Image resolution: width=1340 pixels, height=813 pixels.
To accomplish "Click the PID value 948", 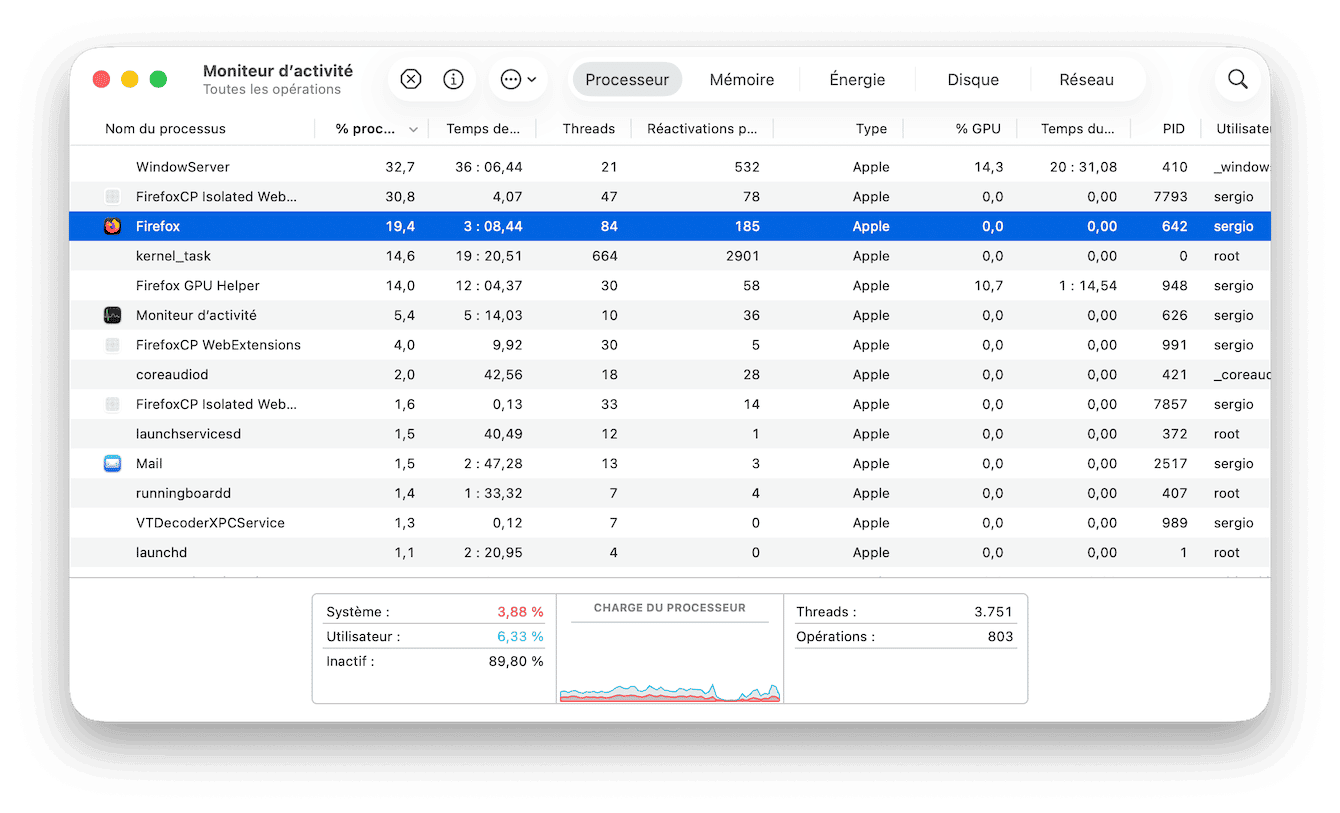I will (x=1175, y=286).
